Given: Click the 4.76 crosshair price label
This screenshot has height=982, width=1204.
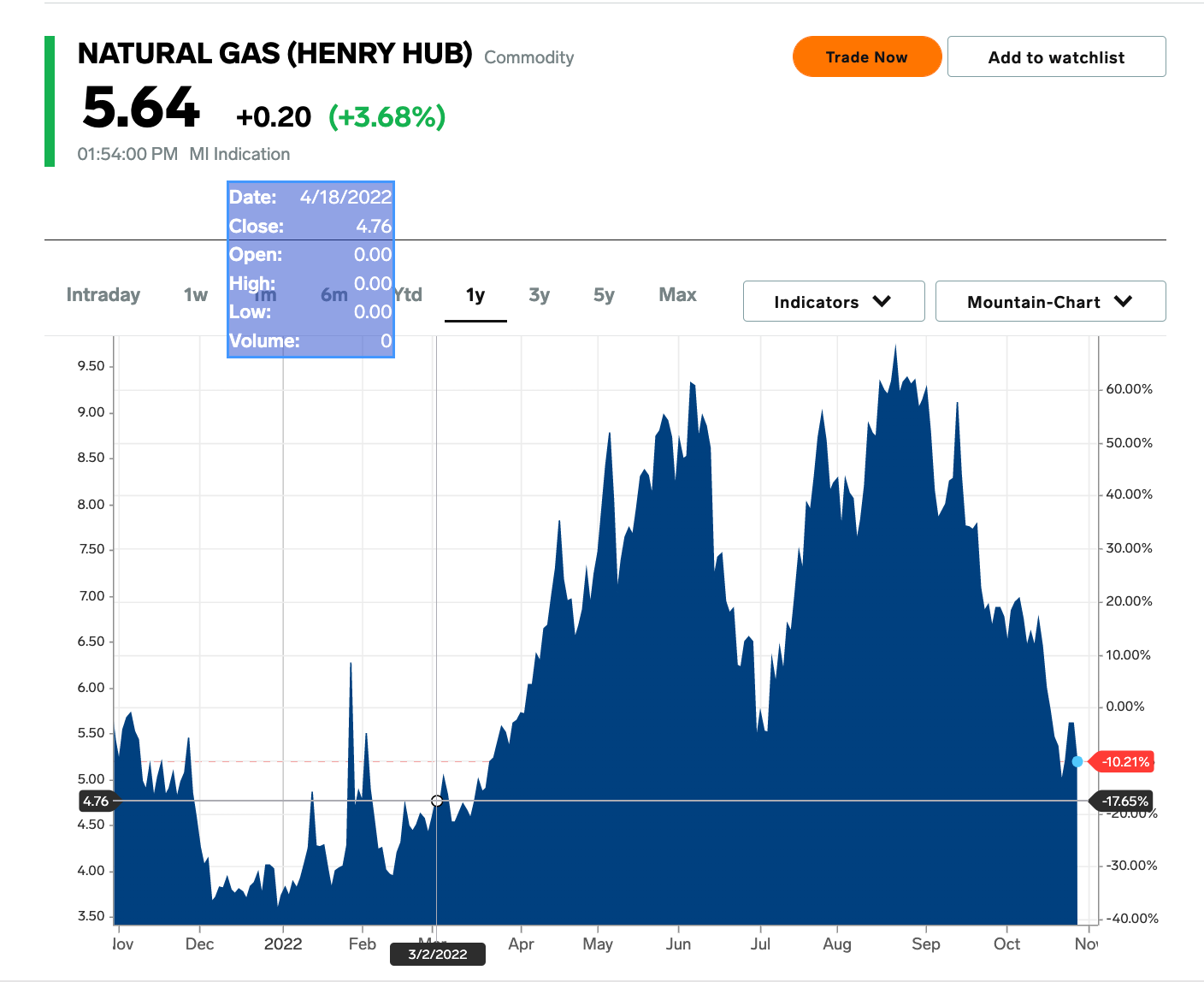Looking at the screenshot, I should coord(96,802).
